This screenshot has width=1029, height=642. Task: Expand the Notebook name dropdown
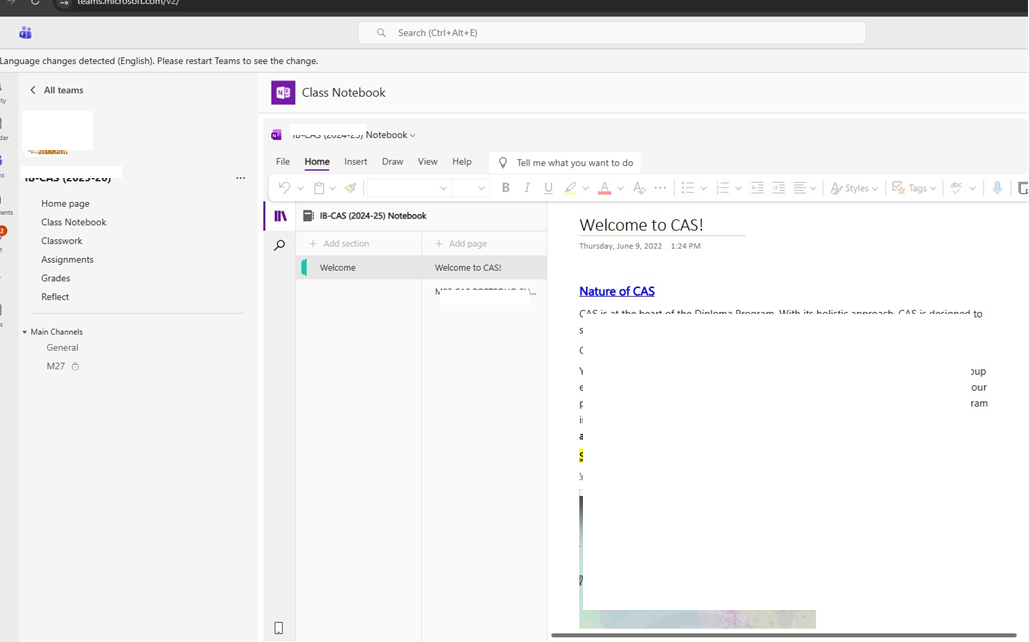[x=412, y=135]
